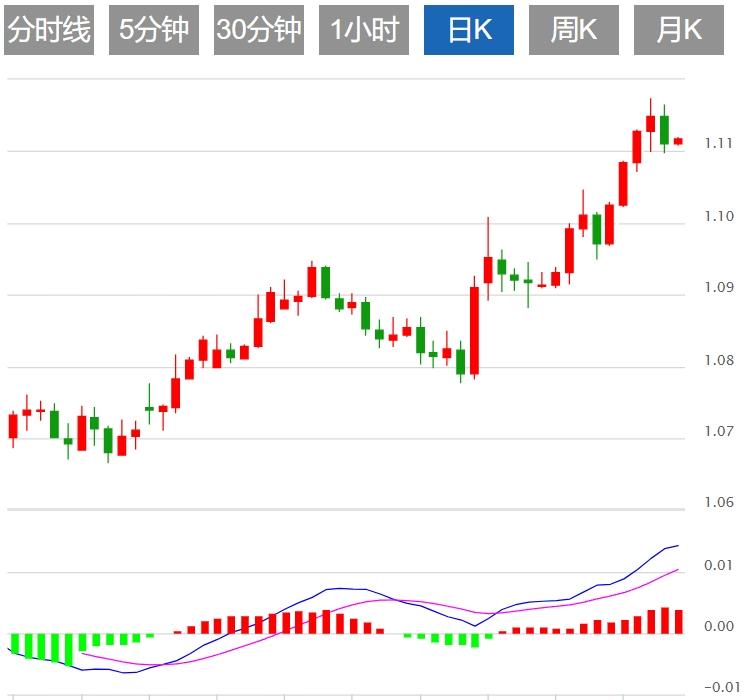Switch to the 1小时 interval

tap(364, 30)
